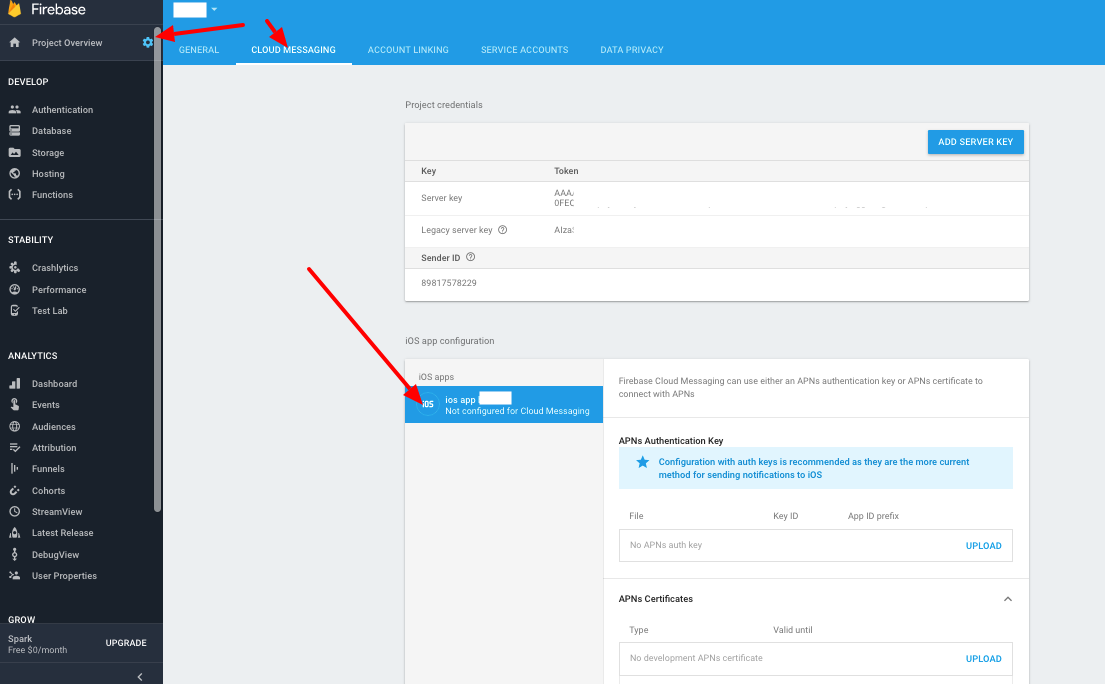
Task: Open the User Properties menu item
Action: pyautogui.click(x=64, y=576)
